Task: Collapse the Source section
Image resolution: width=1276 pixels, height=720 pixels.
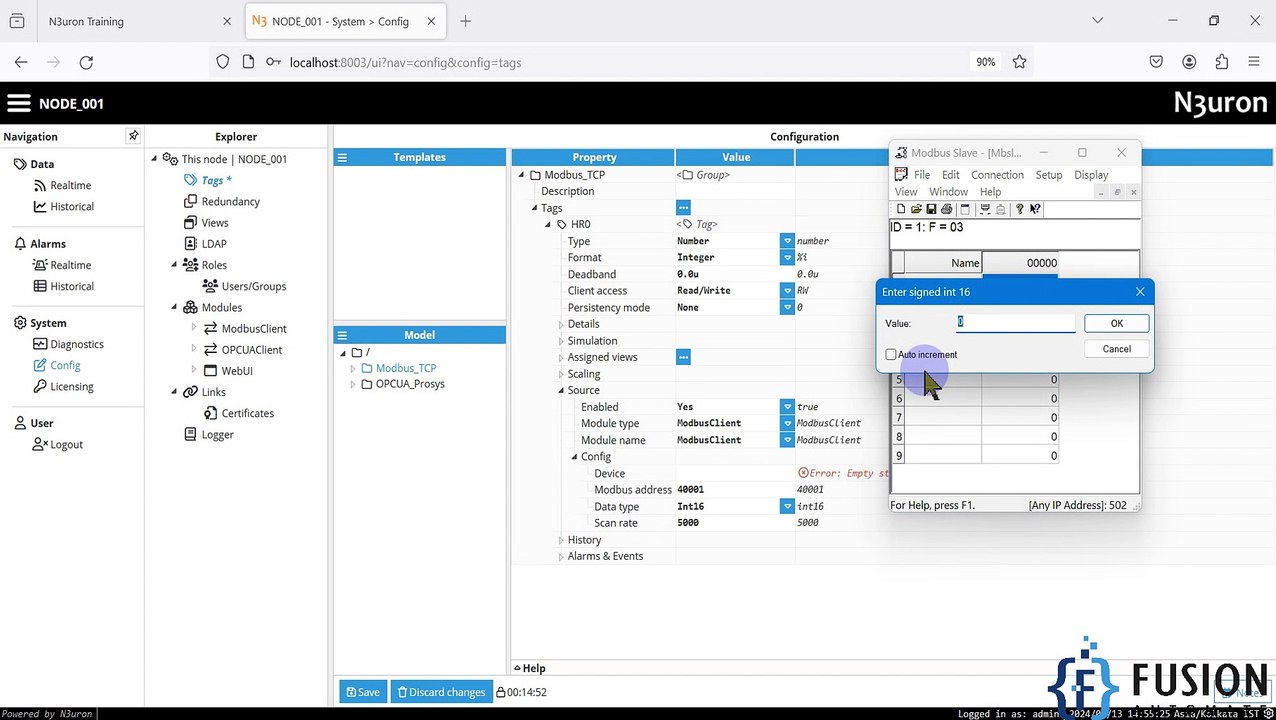Action: pos(561,390)
